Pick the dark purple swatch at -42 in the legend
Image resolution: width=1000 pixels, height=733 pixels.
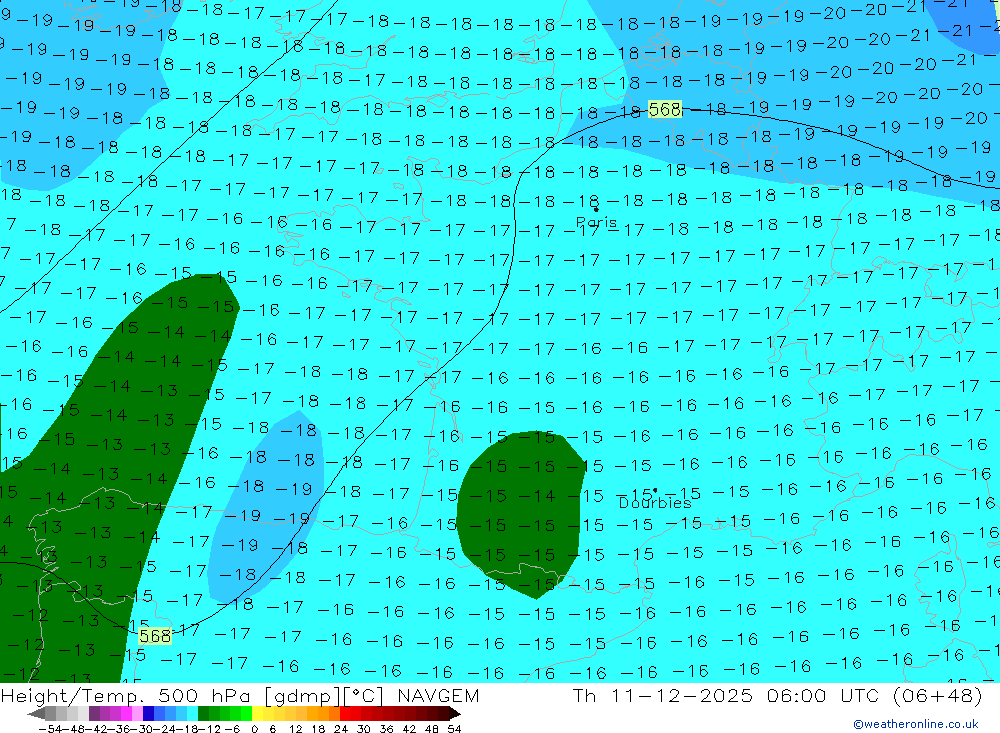94,714
